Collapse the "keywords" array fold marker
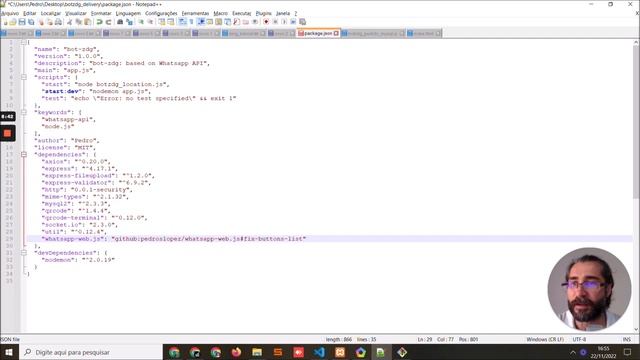This screenshot has width=640, height=360. pos(24,112)
